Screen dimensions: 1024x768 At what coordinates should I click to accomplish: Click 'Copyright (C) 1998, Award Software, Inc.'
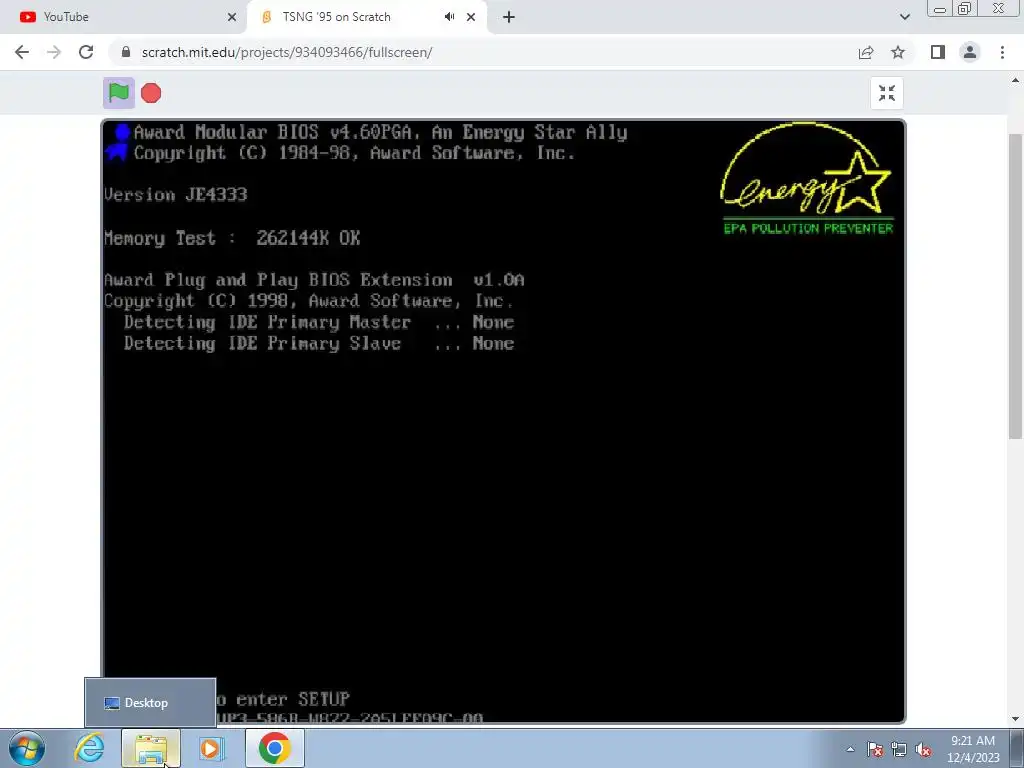(309, 301)
